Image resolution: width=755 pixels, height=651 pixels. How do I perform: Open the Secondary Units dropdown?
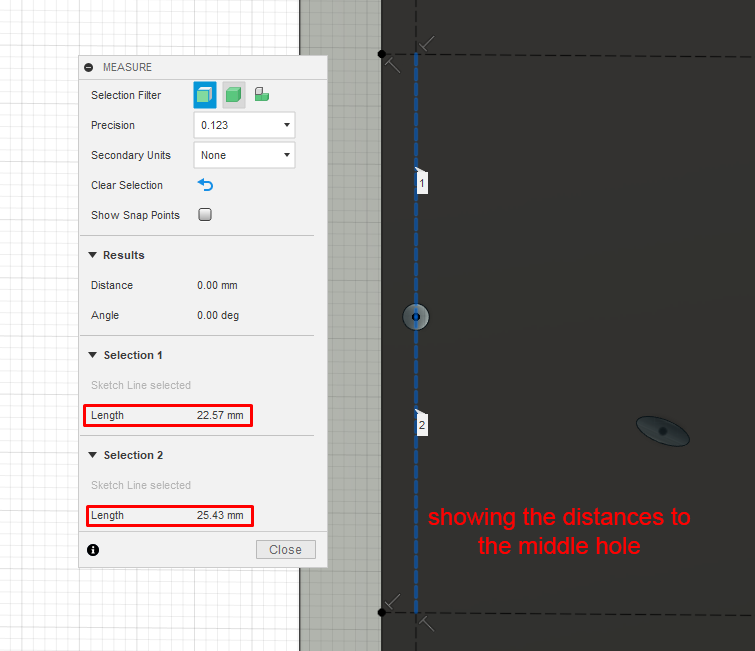[x=244, y=155]
